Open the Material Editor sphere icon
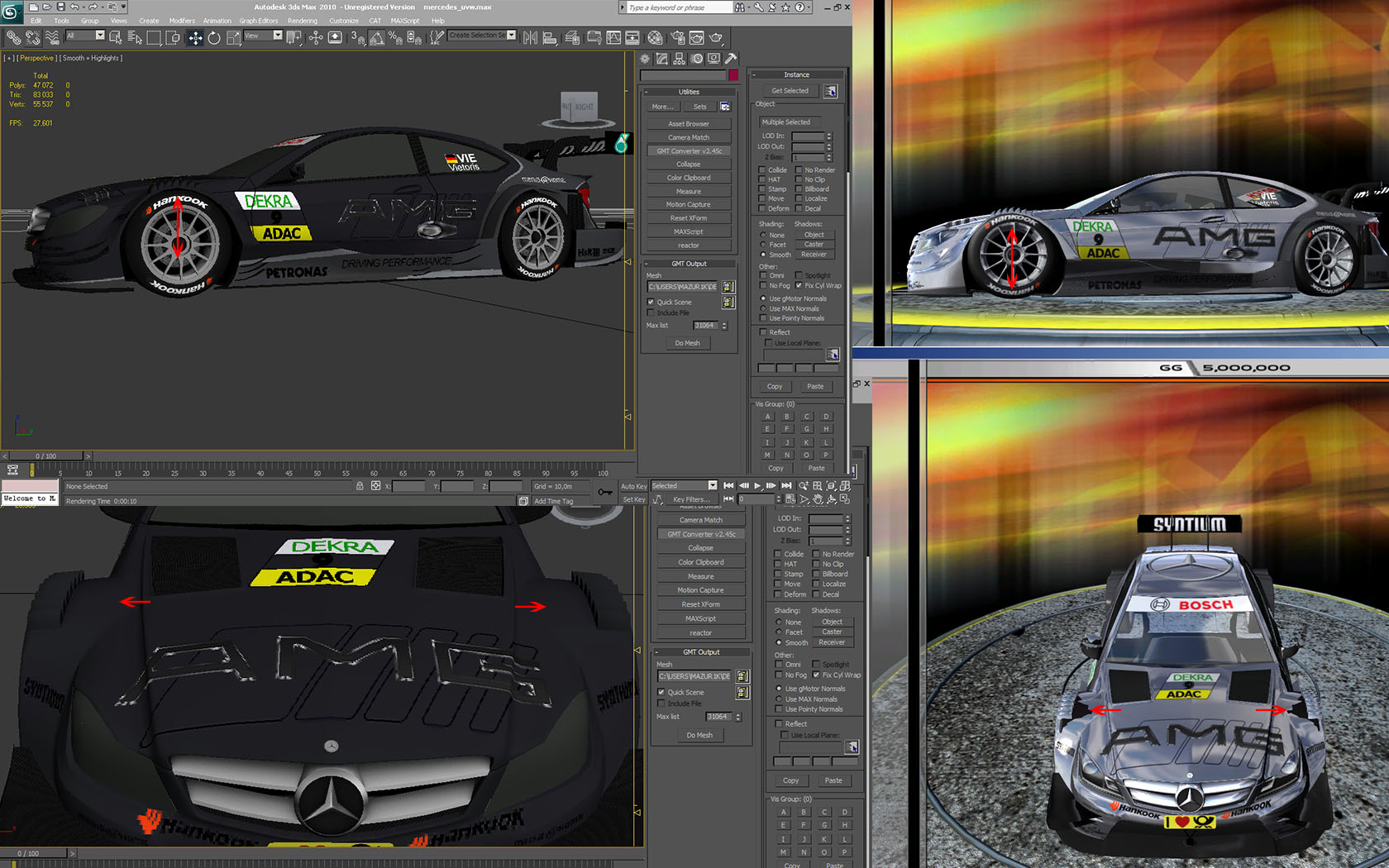This screenshot has width=1389, height=868. 655,37
